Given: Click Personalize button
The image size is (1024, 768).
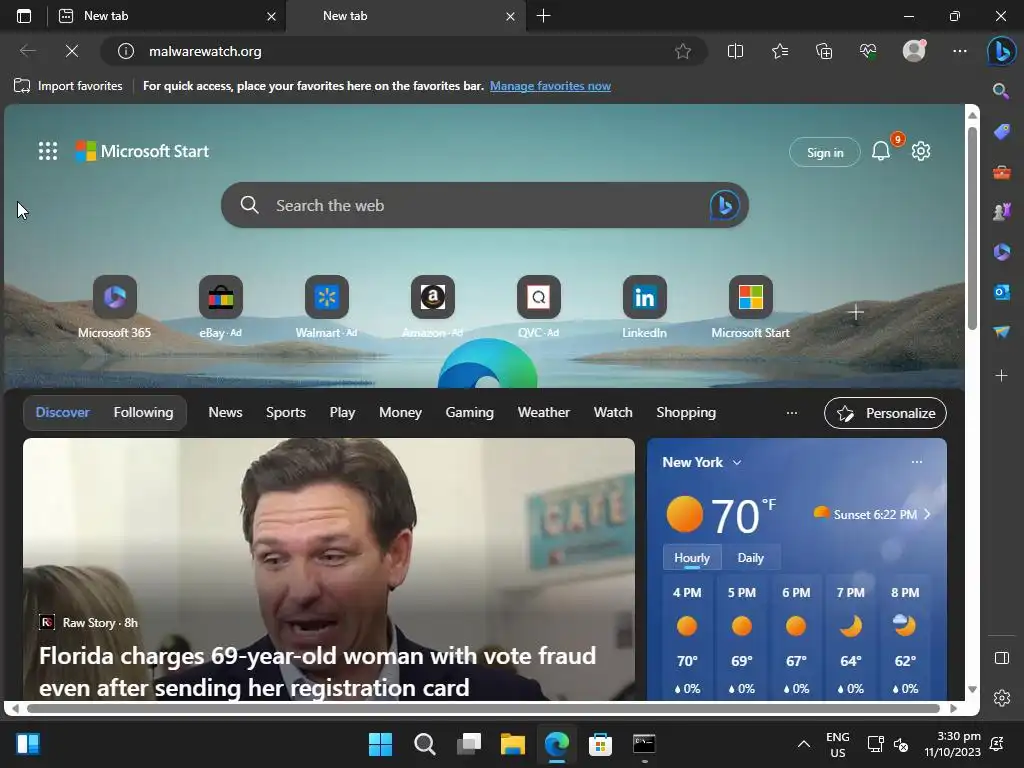Looking at the screenshot, I should (x=885, y=413).
